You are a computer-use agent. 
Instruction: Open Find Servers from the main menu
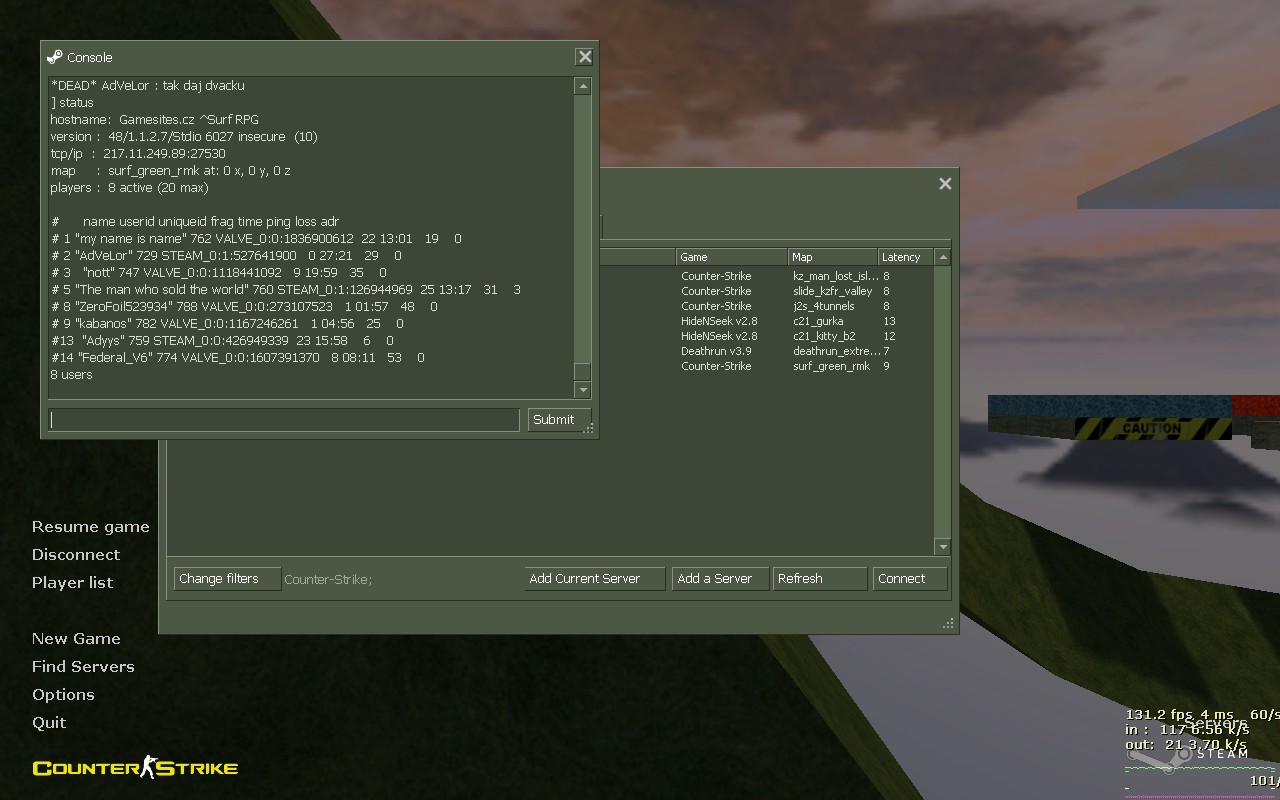(83, 667)
